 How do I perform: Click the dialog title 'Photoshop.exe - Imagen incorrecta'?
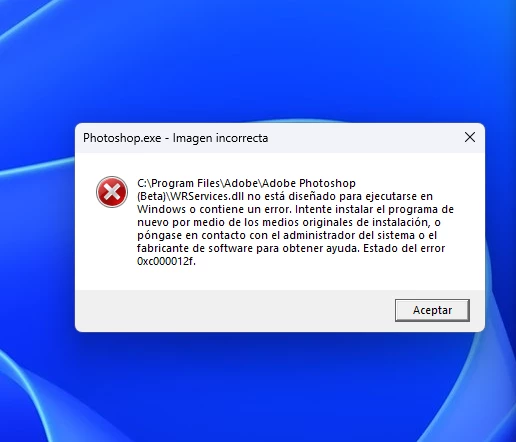(x=176, y=138)
